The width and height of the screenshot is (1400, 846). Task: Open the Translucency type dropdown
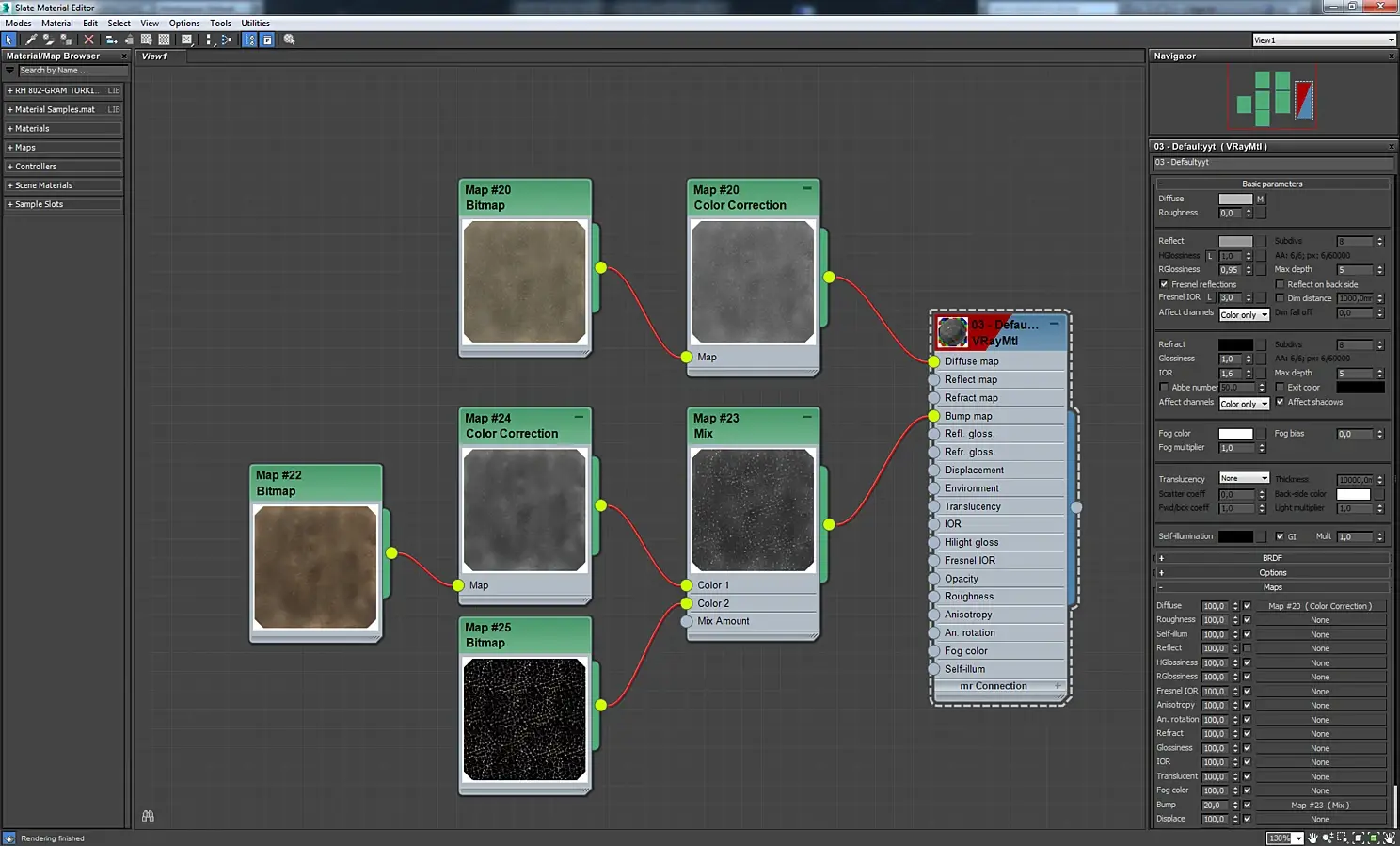point(1244,478)
